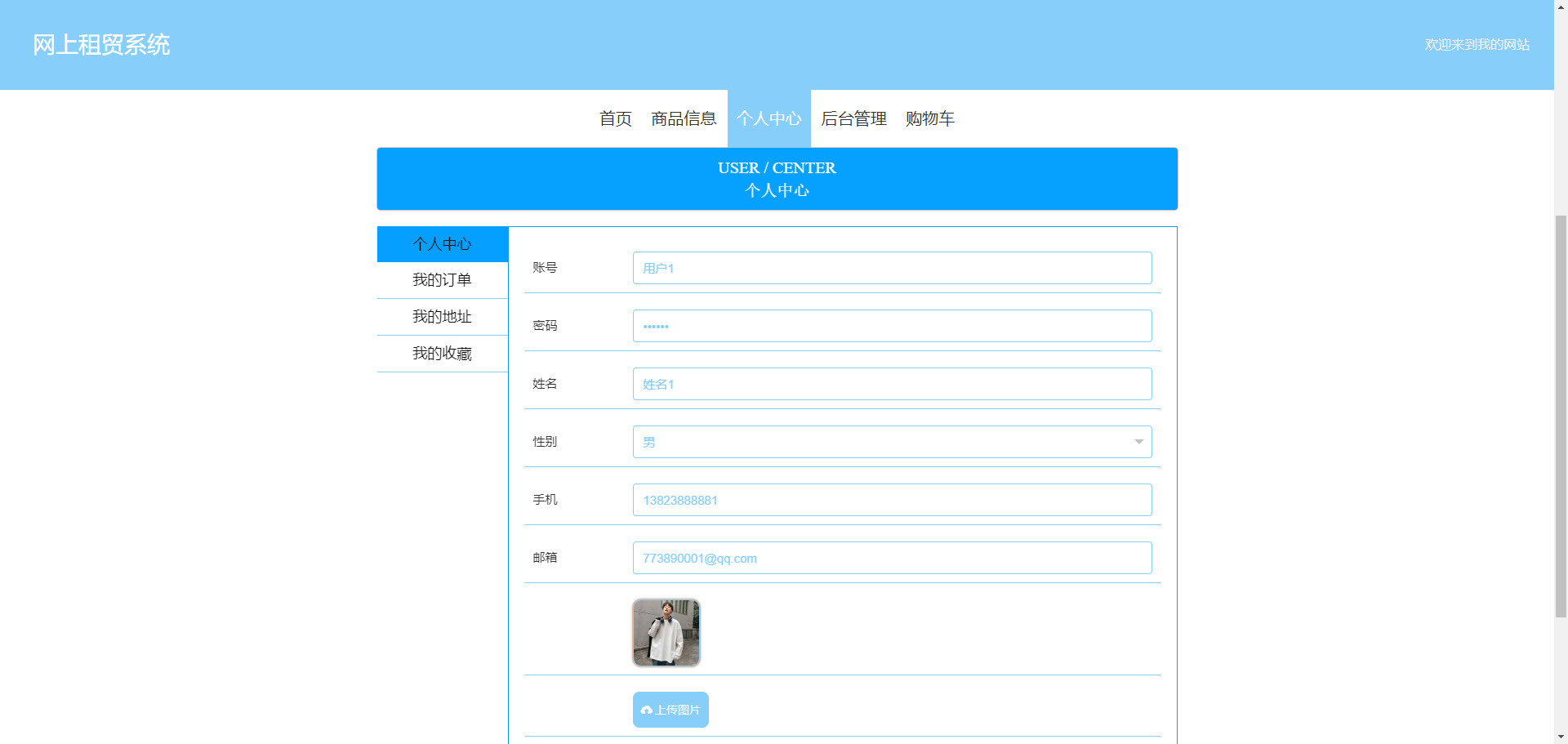Click the 密码 input field
The width and height of the screenshot is (1568, 744).
pos(892,326)
